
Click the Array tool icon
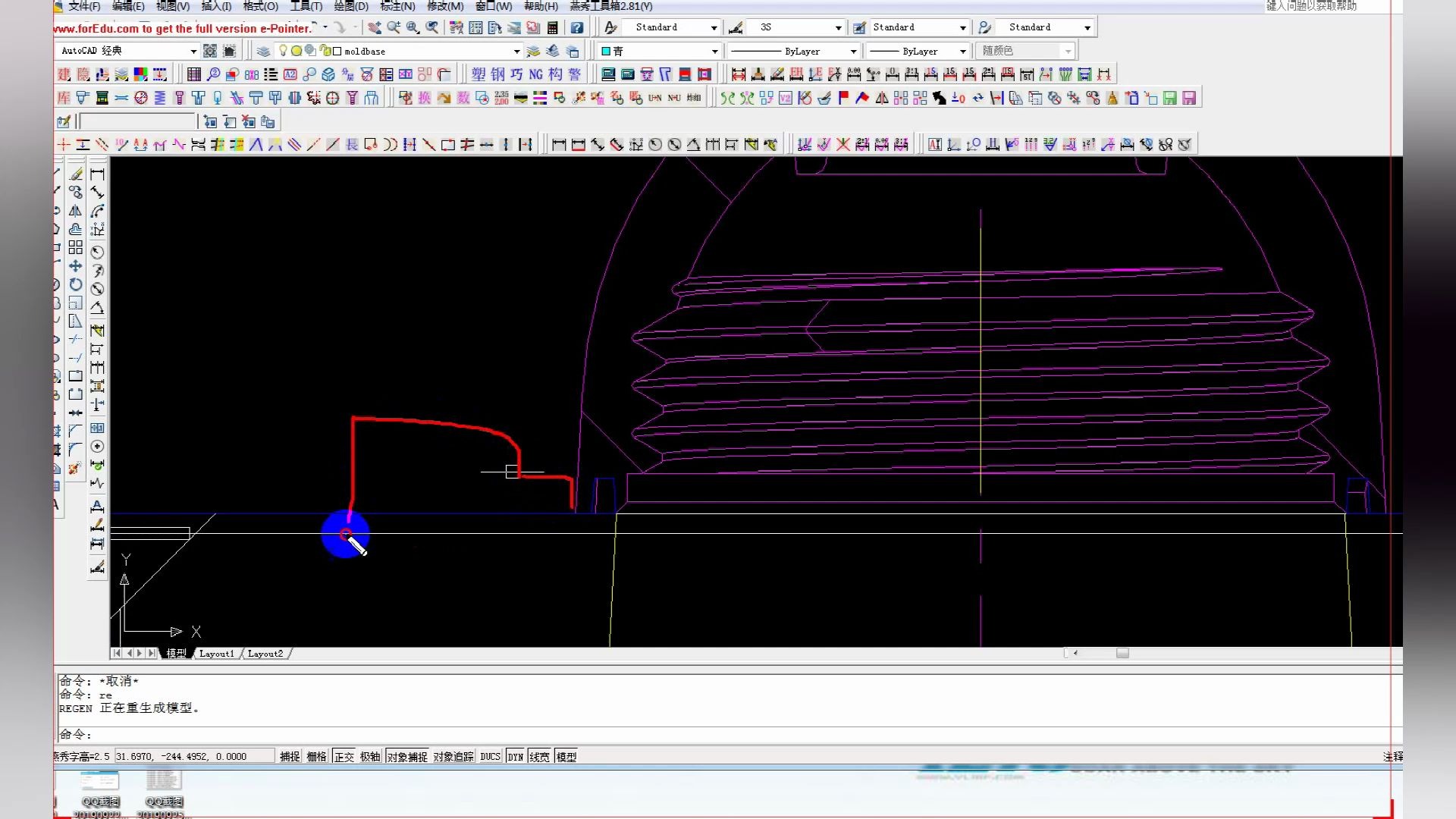point(75,248)
